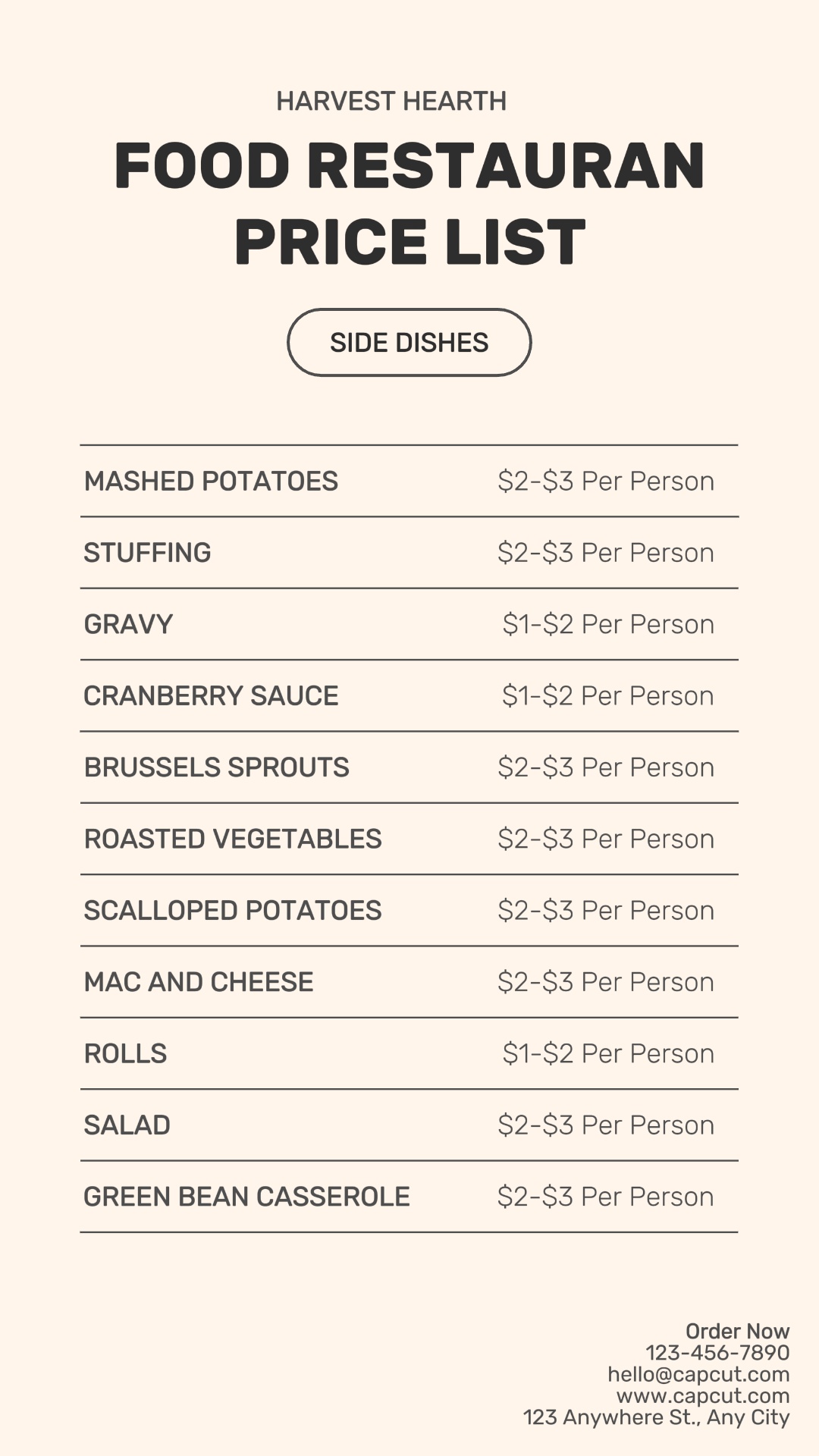
Task: Tap the Mac and Cheese entry
Action: coord(198,982)
